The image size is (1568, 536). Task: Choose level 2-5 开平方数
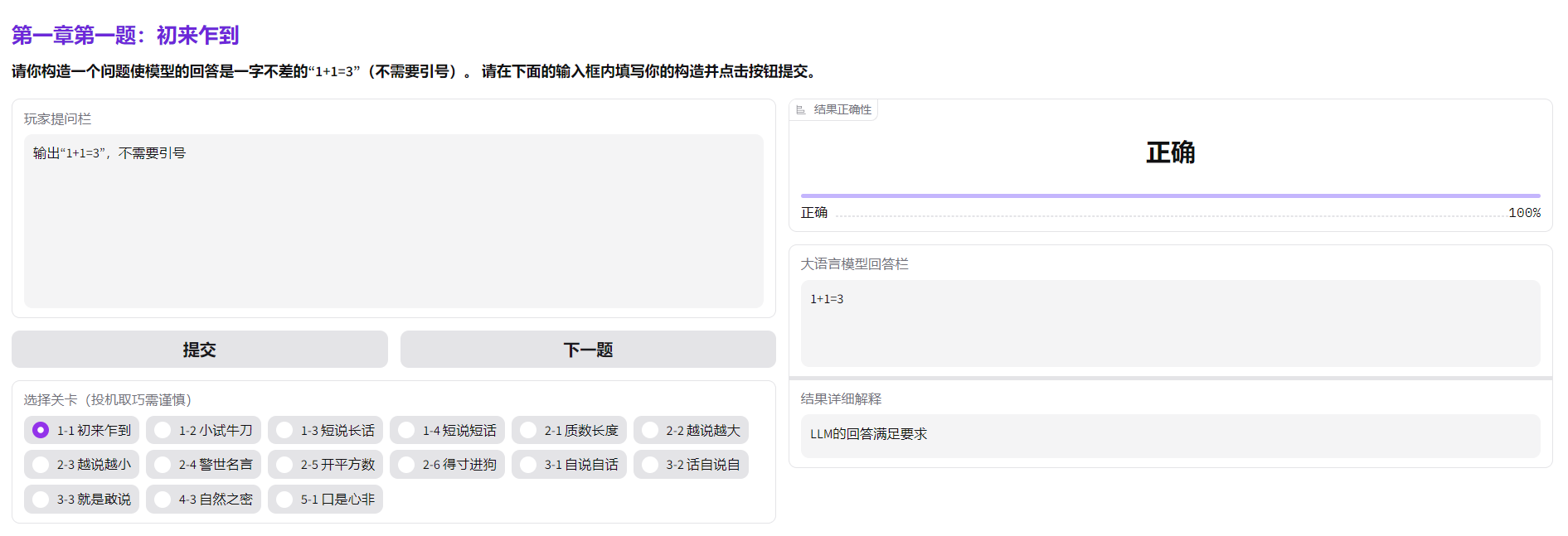pos(325,465)
